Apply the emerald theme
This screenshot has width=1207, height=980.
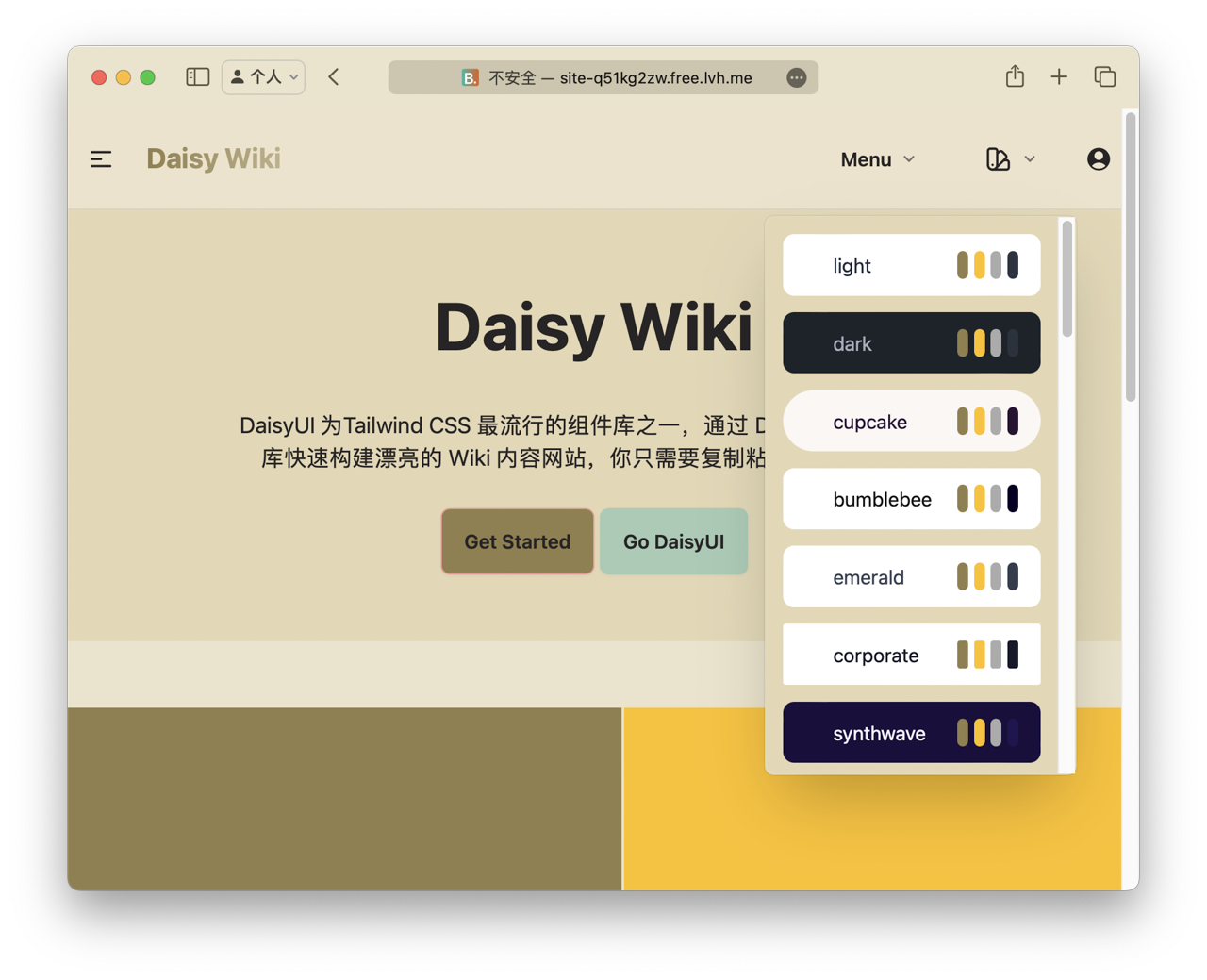coord(911,577)
